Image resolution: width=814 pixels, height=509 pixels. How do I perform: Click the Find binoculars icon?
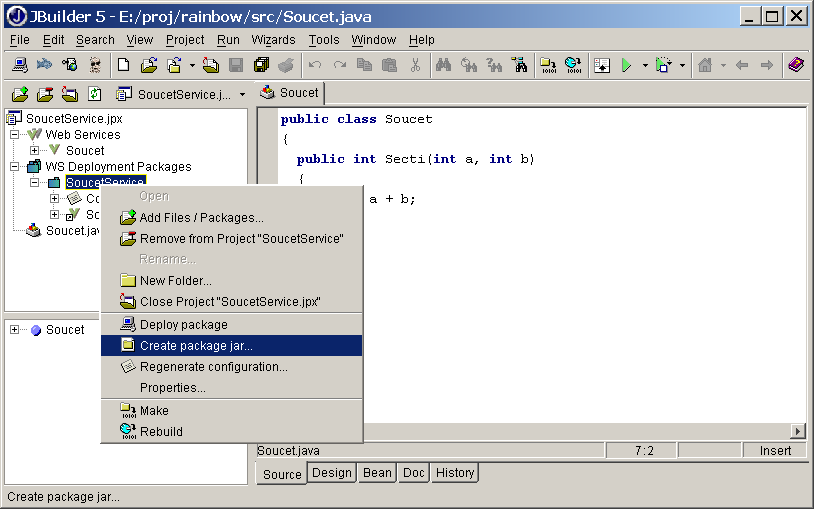pos(443,65)
